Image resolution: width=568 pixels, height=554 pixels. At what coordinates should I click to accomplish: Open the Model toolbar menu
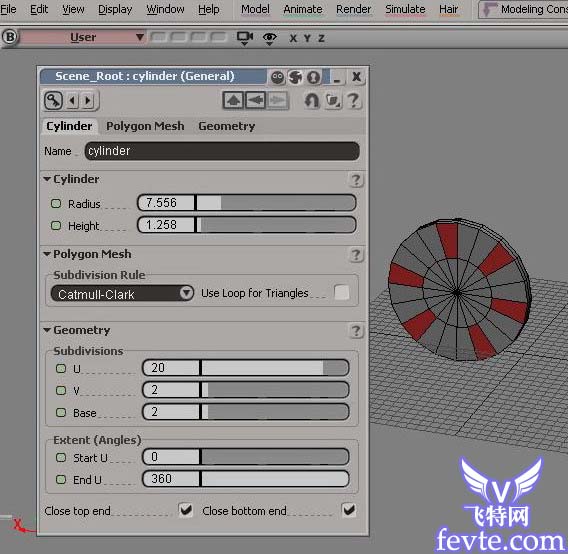[255, 9]
